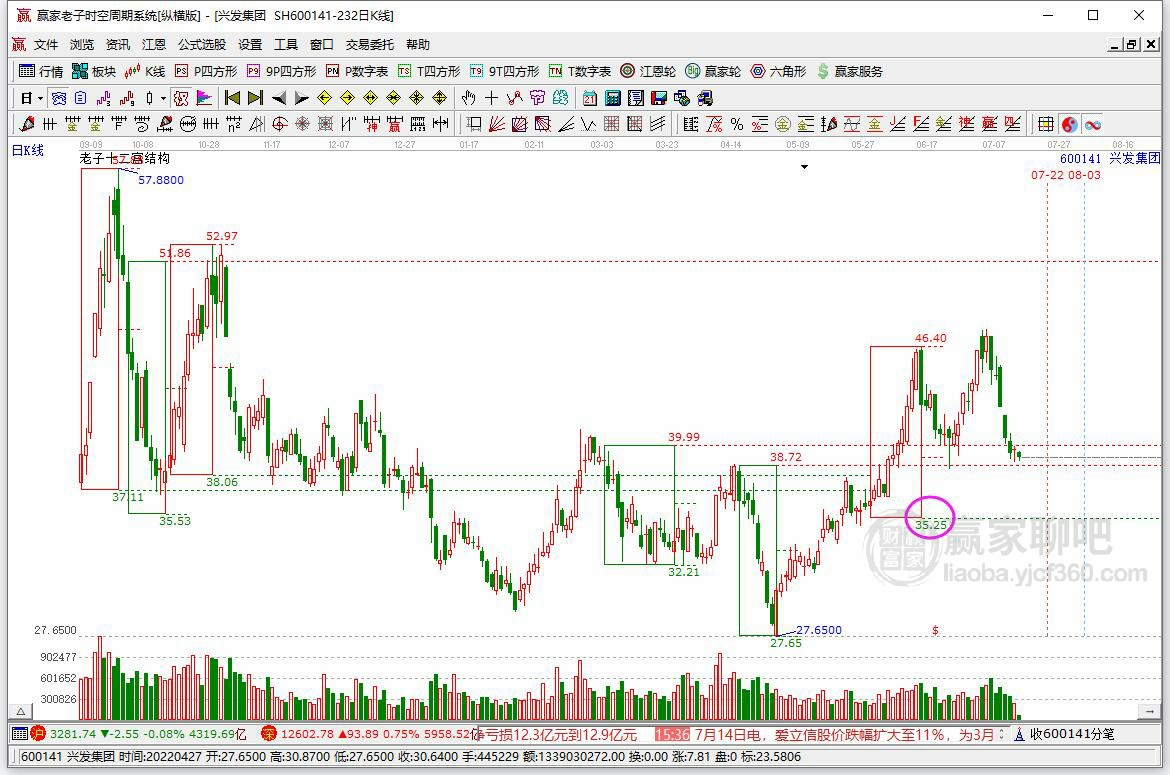Click the 57.8800 high price label

coord(160,180)
